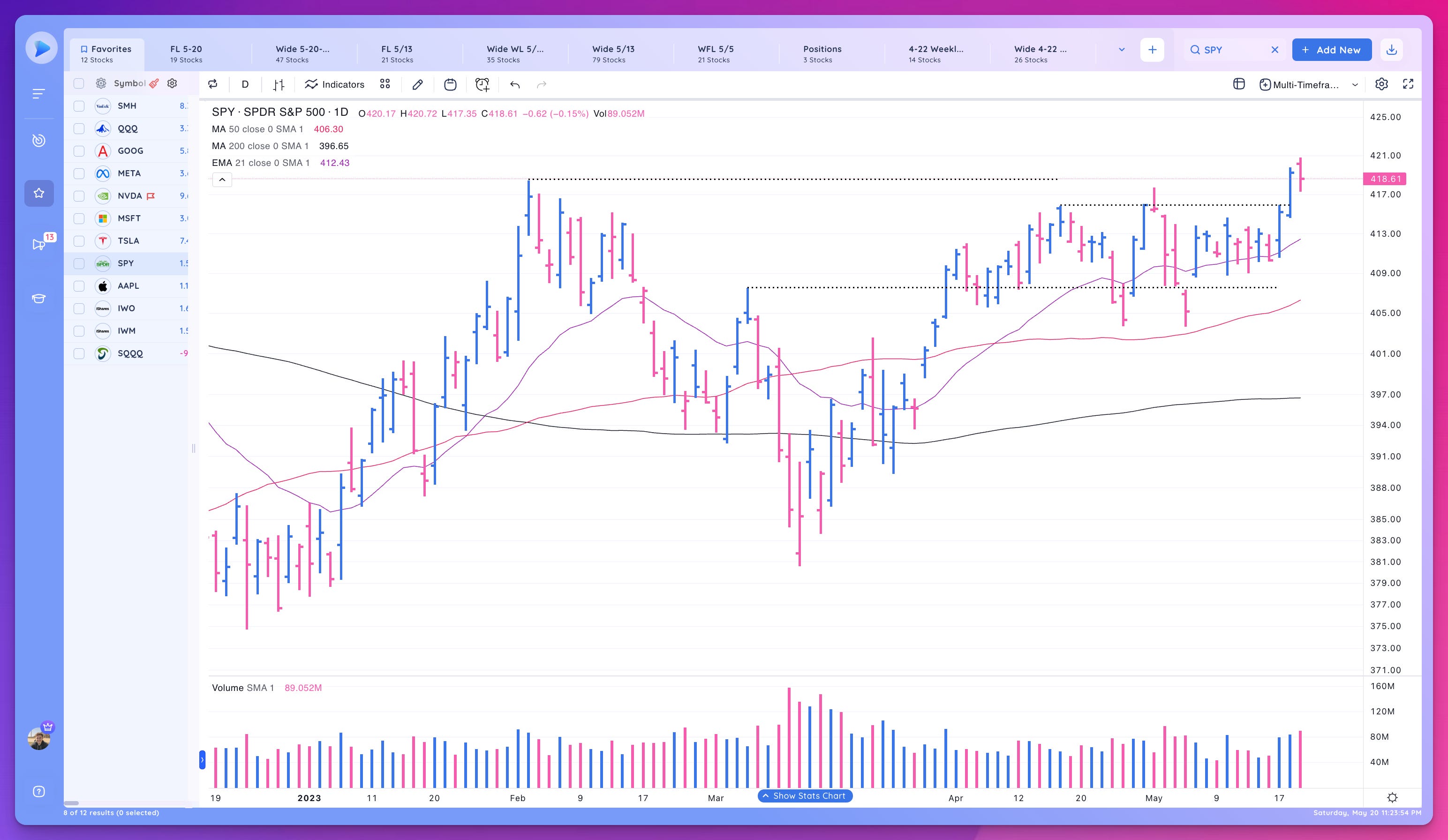This screenshot has width=1448, height=840.
Task: Check the QQQ row checkbox
Action: pyautogui.click(x=79, y=129)
